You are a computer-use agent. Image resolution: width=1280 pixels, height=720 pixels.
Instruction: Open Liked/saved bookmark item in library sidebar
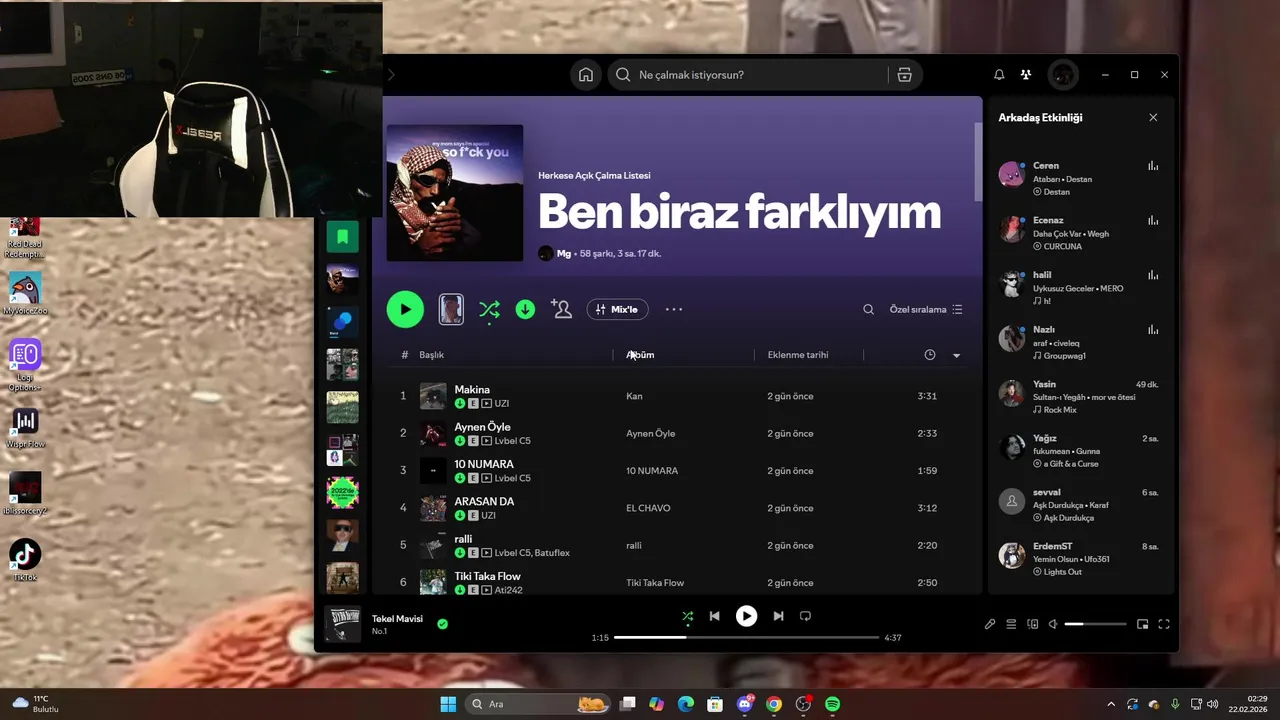tap(342, 236)
